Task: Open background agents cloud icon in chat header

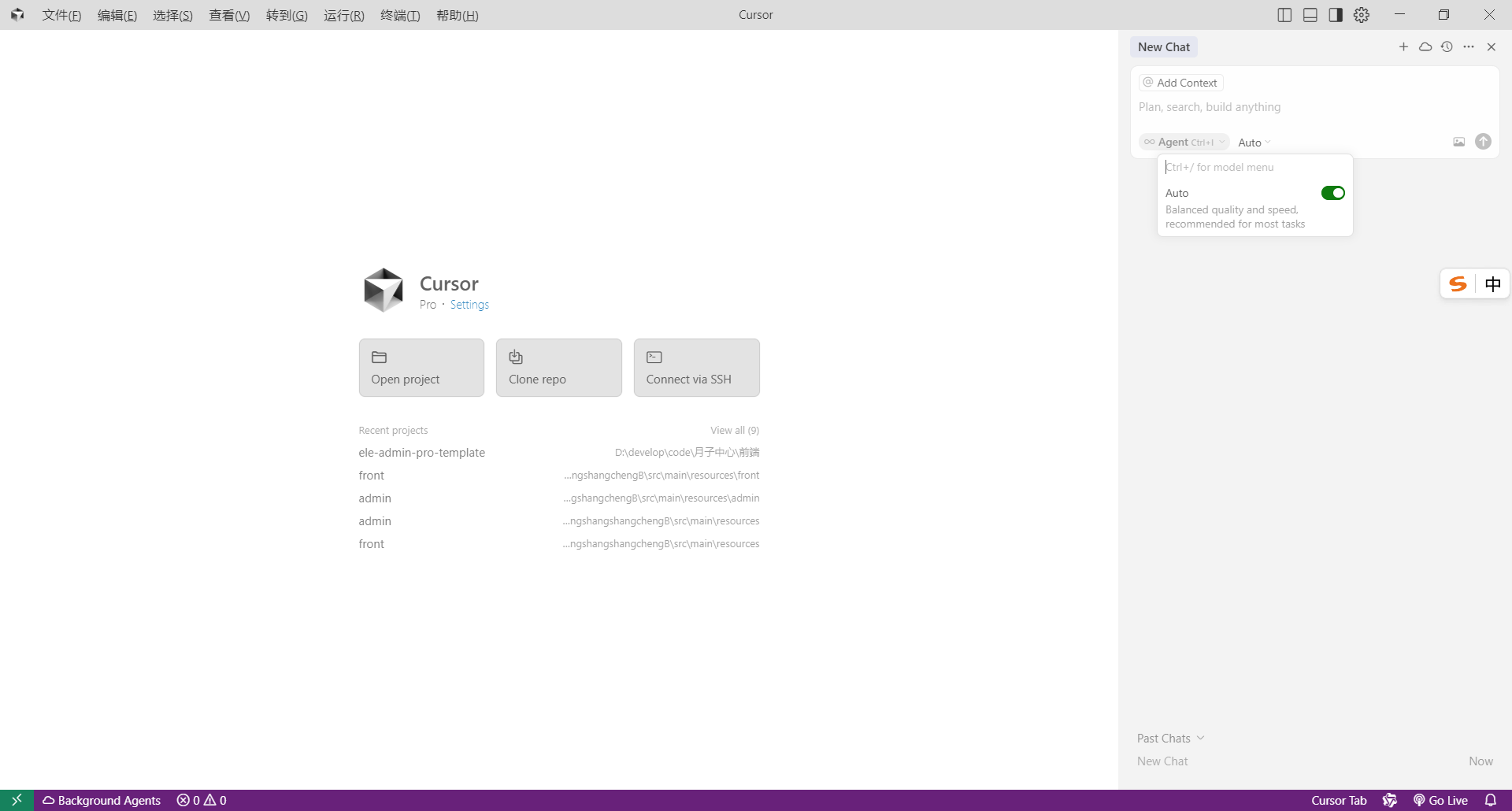Action: 1425,47
